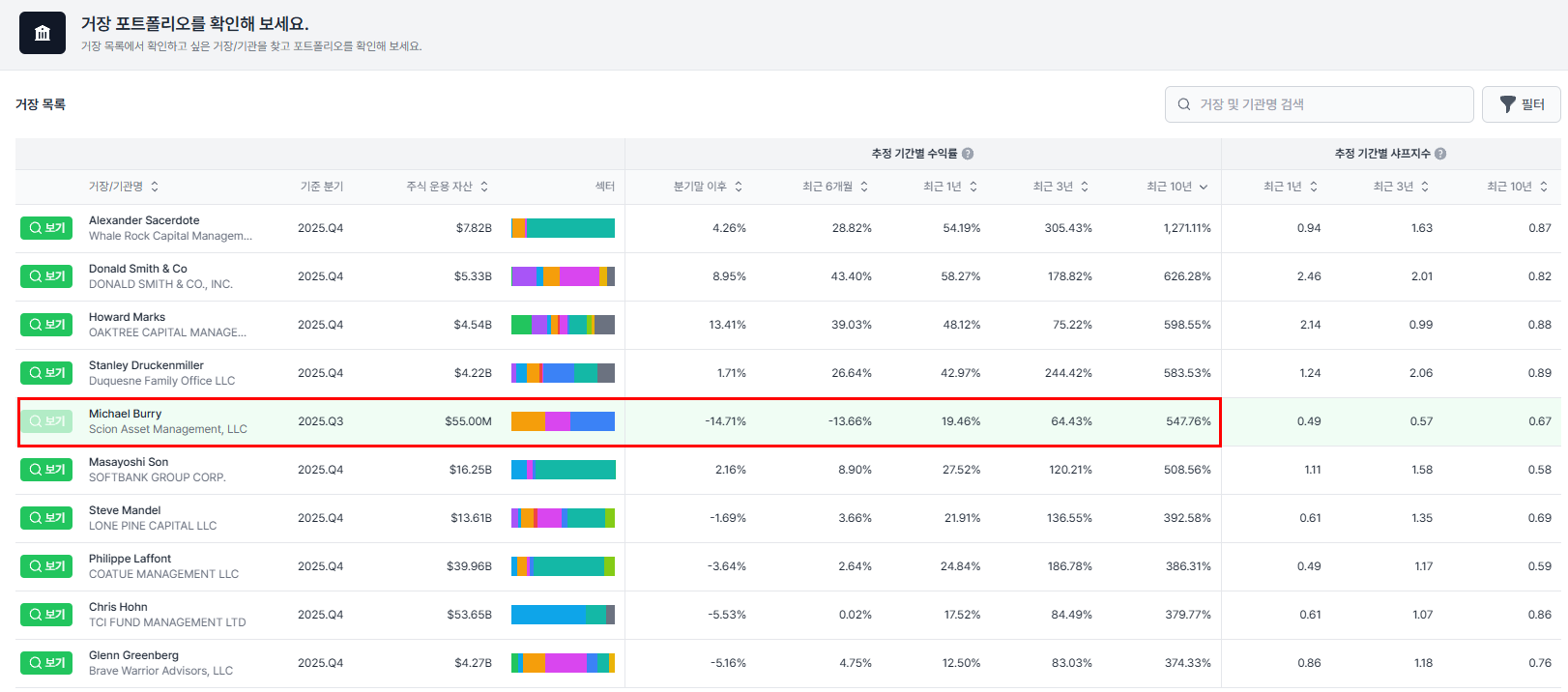Viewport: 1568px width, 692px height.
Task: Open 보기 for Masayoshi Son
Action: point(46,470)
